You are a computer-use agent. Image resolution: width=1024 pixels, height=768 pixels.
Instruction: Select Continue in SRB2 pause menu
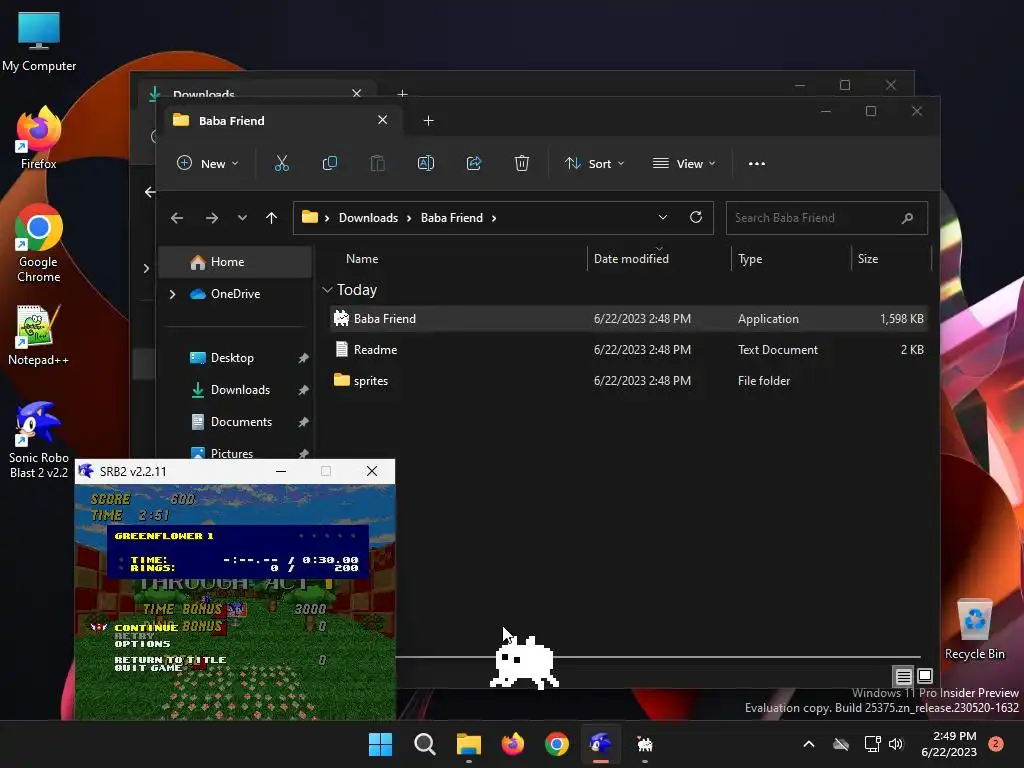[146, 627]
